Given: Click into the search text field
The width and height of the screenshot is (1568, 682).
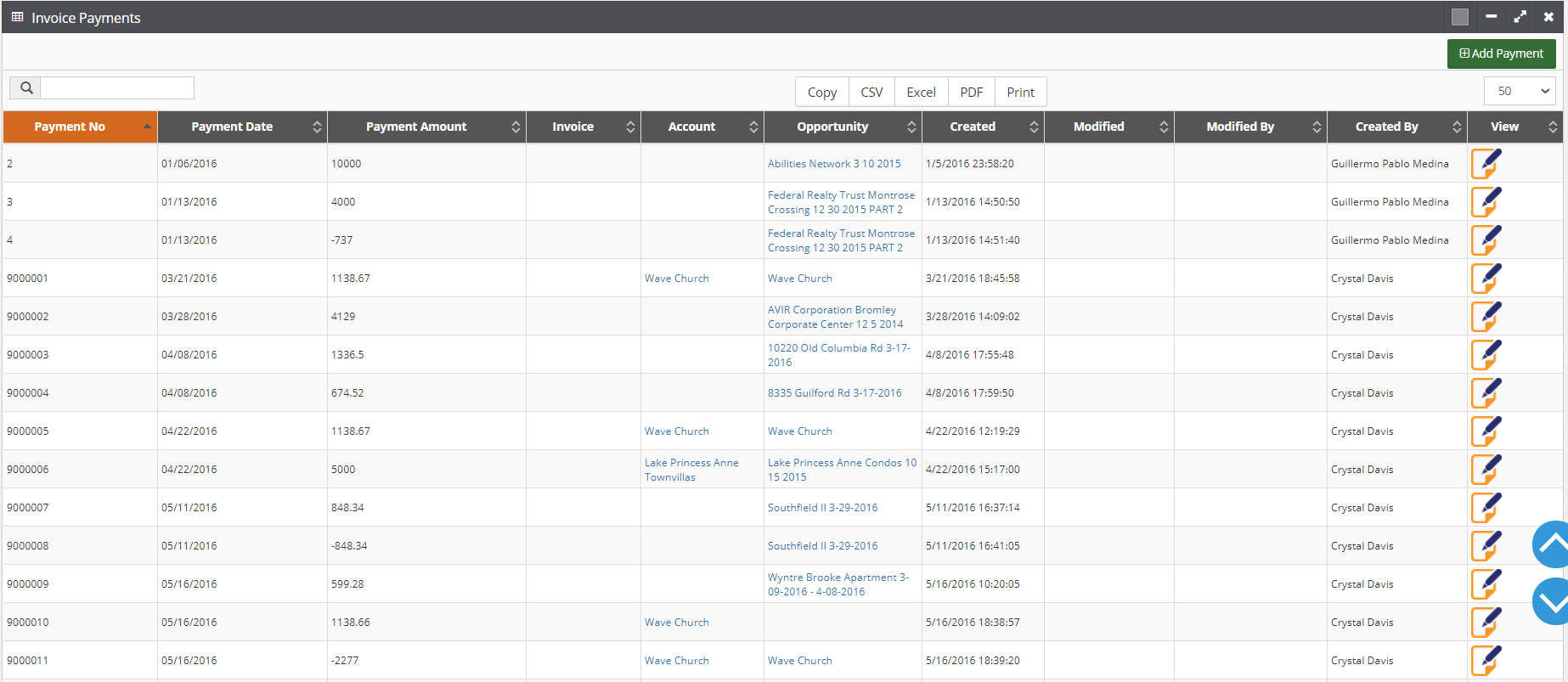Looking at the screenshot, I should (x=117, y=88).
